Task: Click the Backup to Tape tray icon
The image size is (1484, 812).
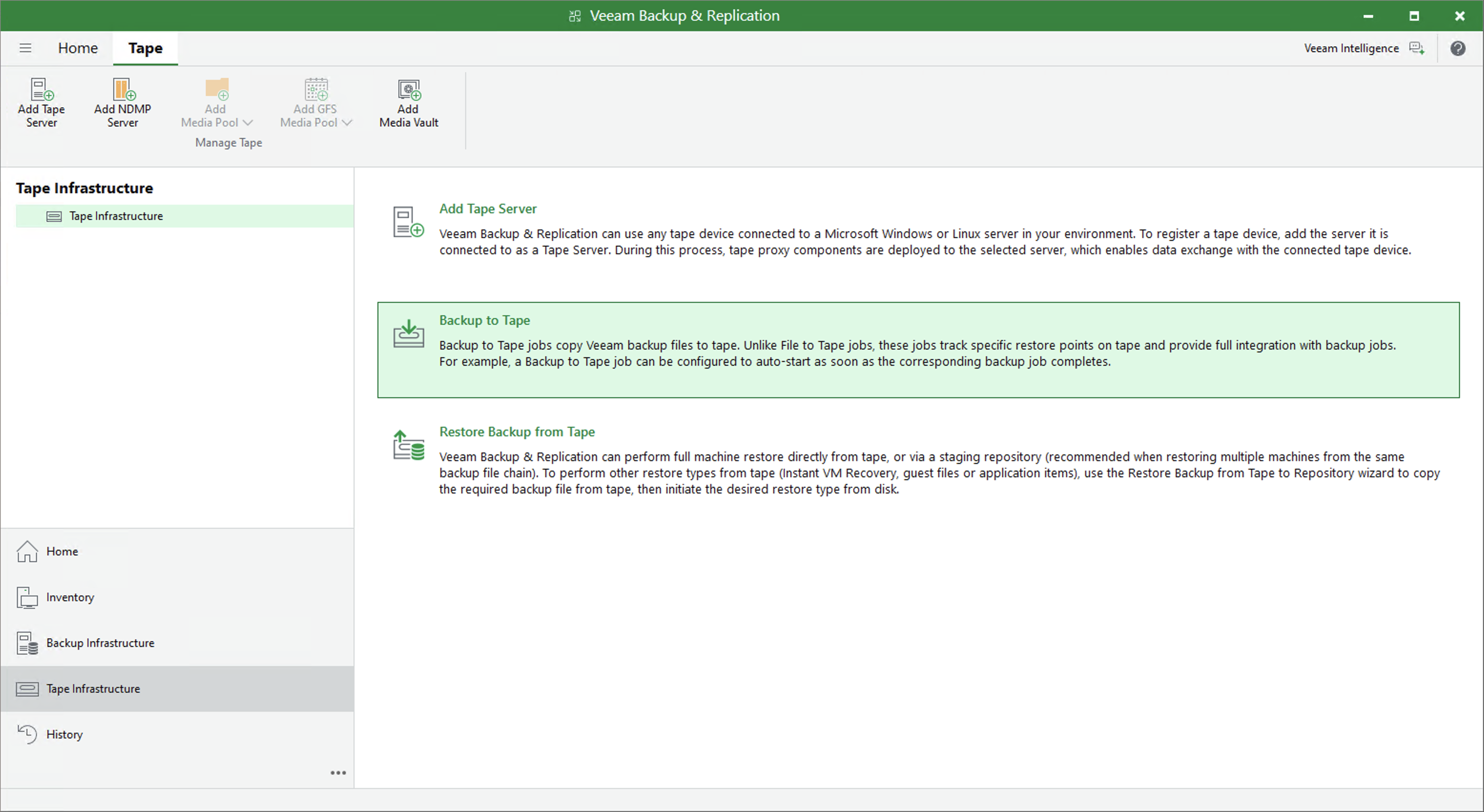Action: (x=408, y=333)
